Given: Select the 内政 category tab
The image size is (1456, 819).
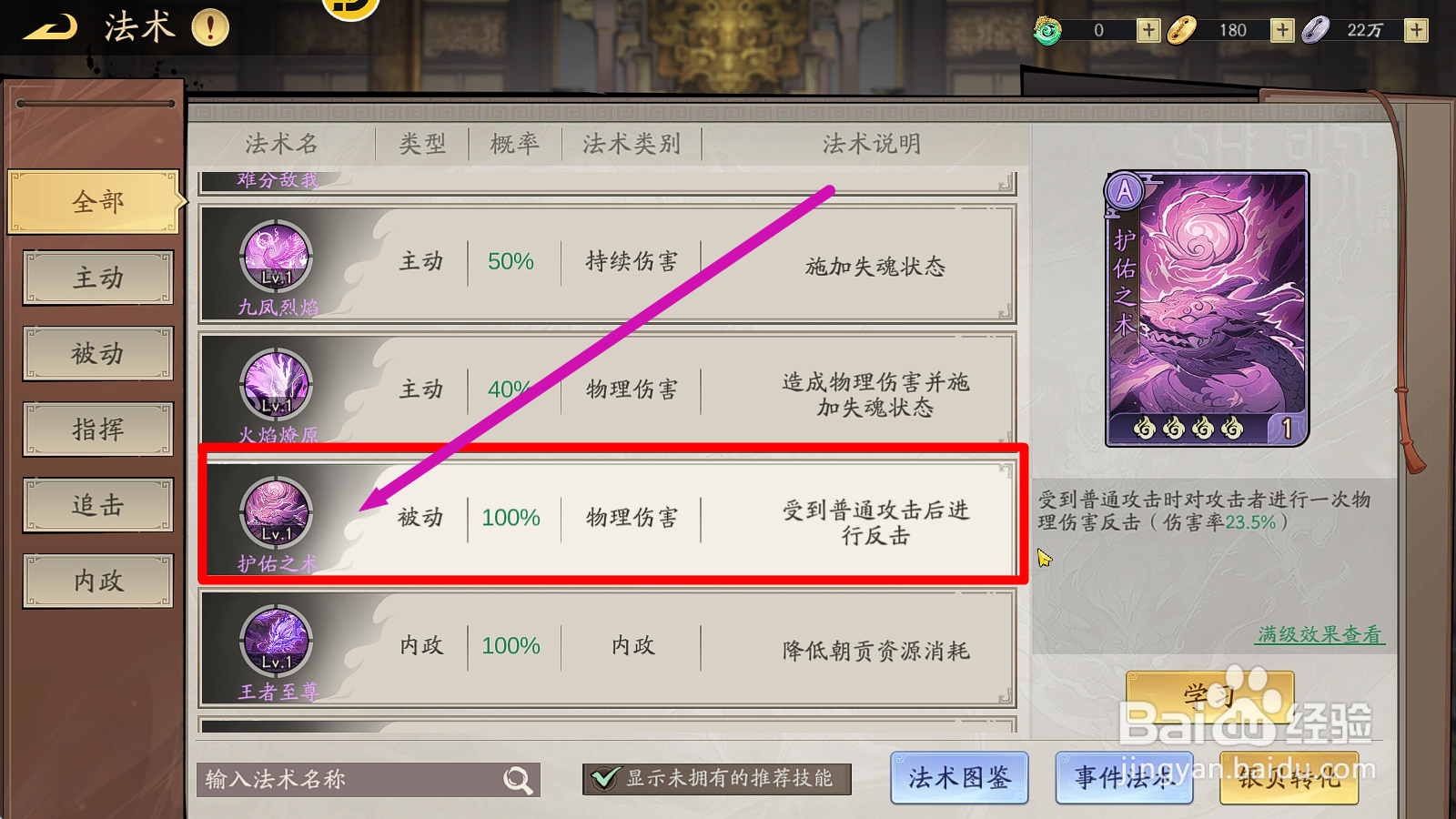Looking at the screenshot, I should point(98,581).
